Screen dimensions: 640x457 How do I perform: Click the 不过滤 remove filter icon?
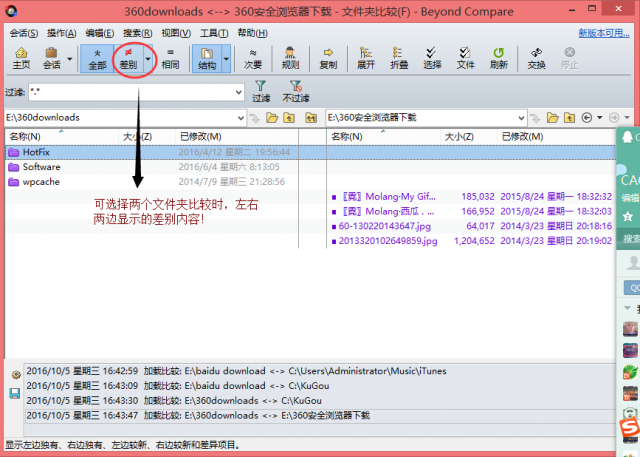coord(296,91)
